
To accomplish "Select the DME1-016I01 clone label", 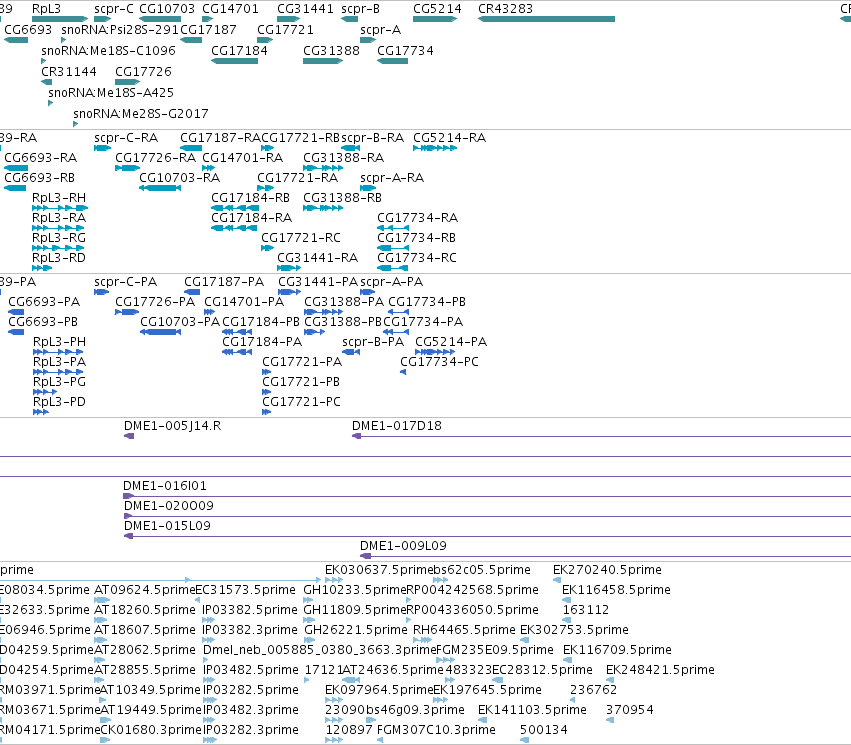I will point(165,486).
